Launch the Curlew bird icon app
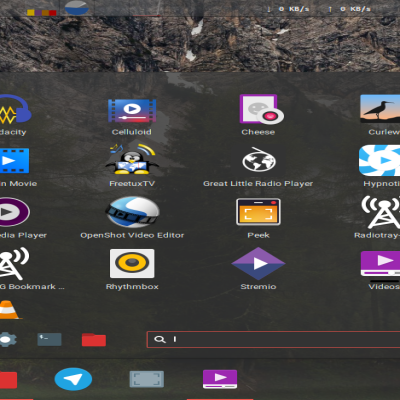The image size is (400, 400). (x=380, y=109)
